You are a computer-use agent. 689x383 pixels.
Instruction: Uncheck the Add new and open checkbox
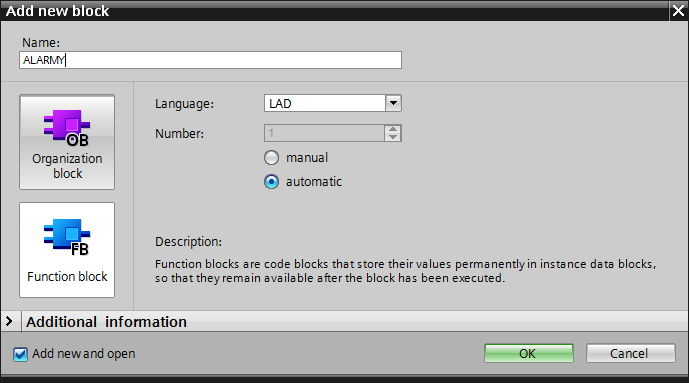coord(20,354)
